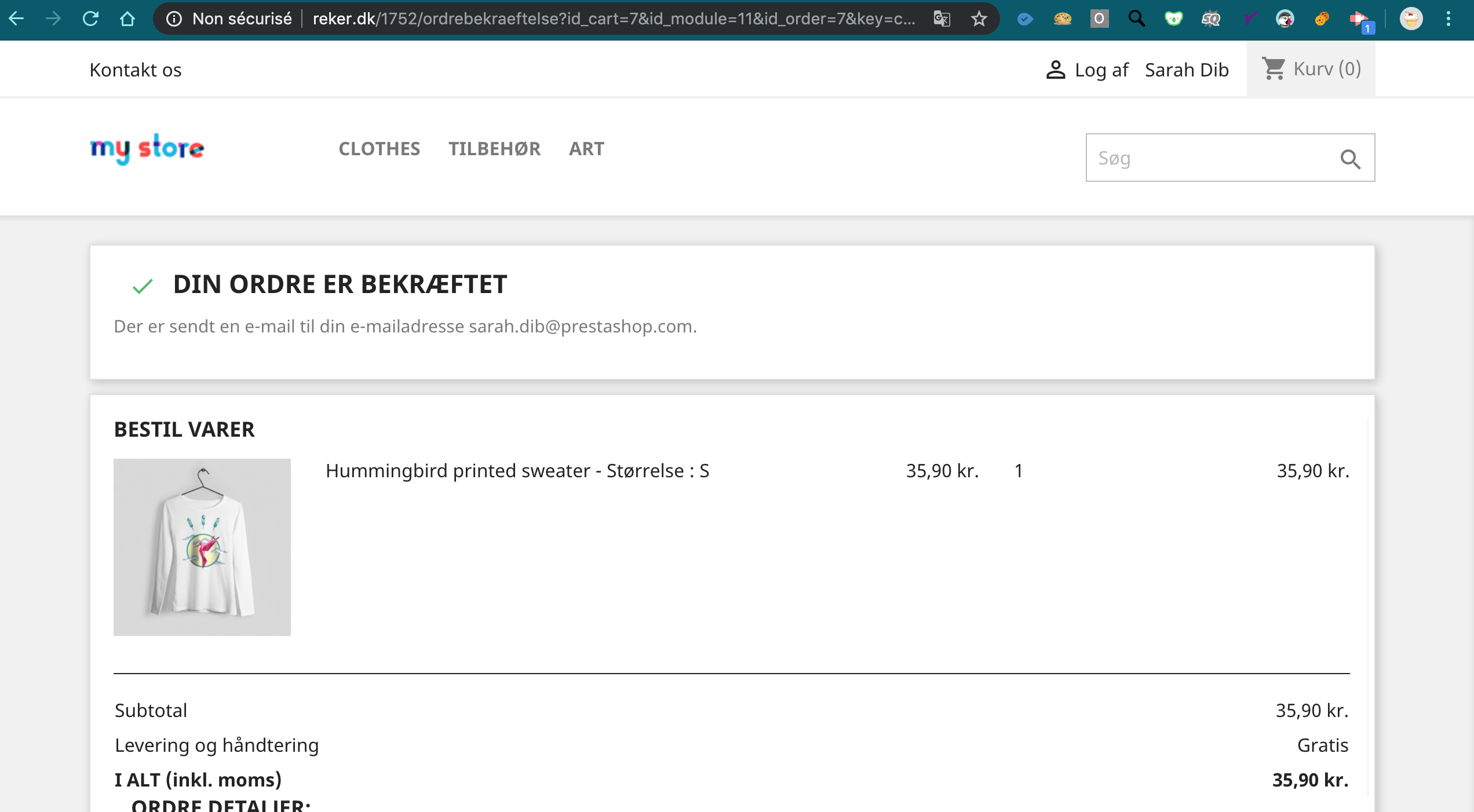This screenshot has height=812, width=1474.
Task: Click the search magnifier in Søg box
Action: point(1350,159)
